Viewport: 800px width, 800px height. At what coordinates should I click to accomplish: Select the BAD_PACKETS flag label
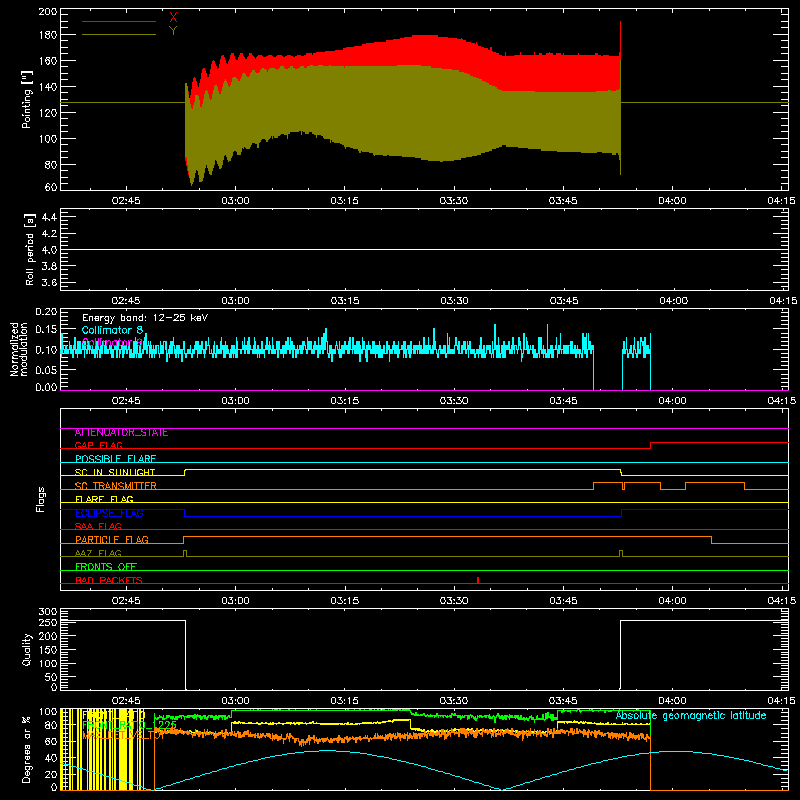pyautogui.click(x=109, y=580)
